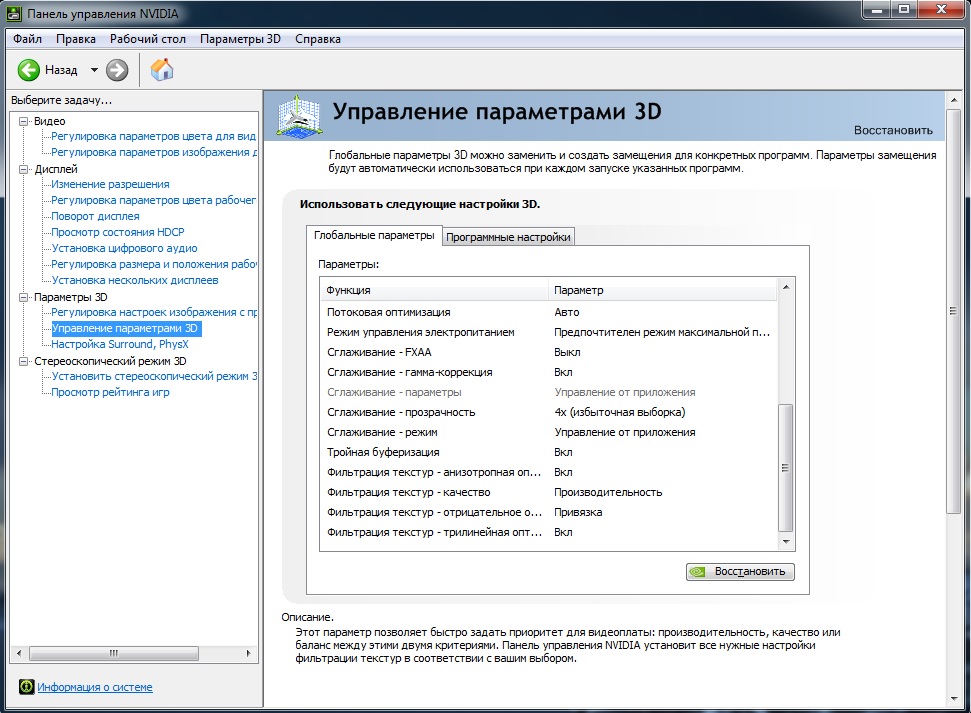Click the main page scrollbar thumb

pyautogui.click(x=954, y=311)
